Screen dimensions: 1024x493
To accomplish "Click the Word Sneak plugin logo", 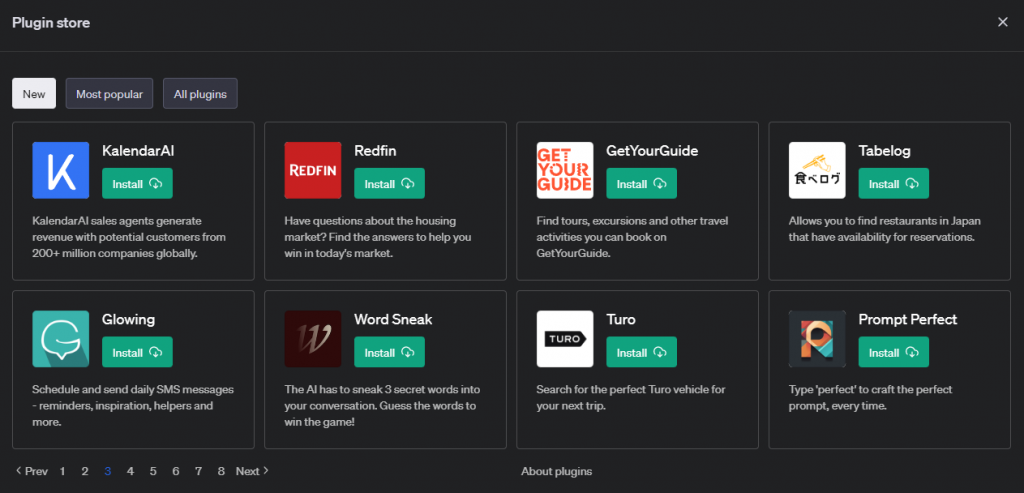I will [312, 338].
